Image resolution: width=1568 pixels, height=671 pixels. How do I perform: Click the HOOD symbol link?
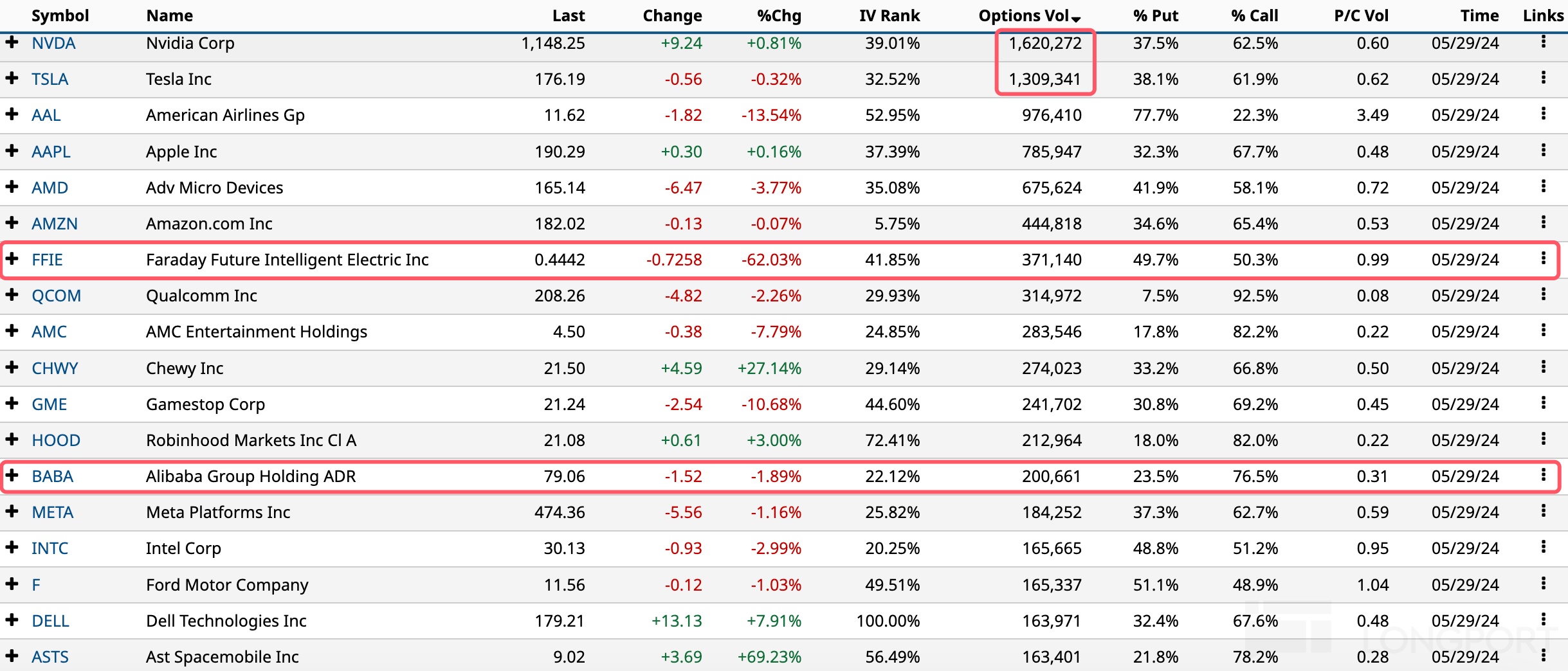tap(56, 440)
